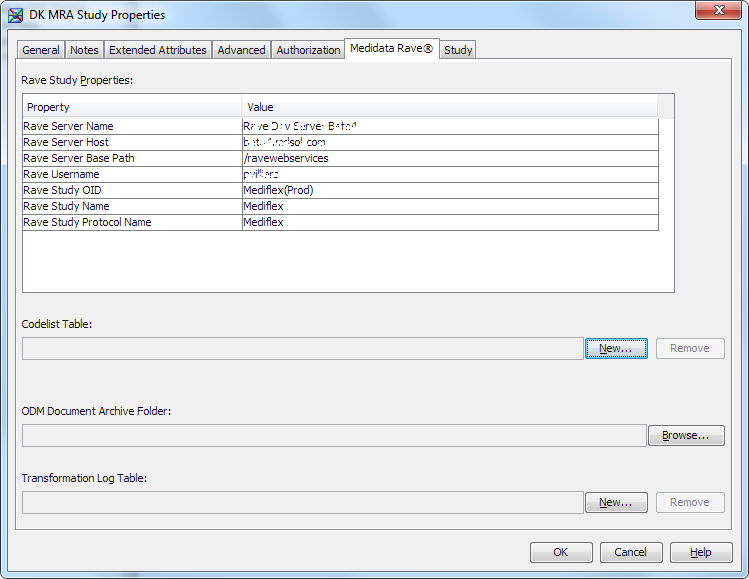
Task: Go to the Advanced tab
Action: coord(241,50)
